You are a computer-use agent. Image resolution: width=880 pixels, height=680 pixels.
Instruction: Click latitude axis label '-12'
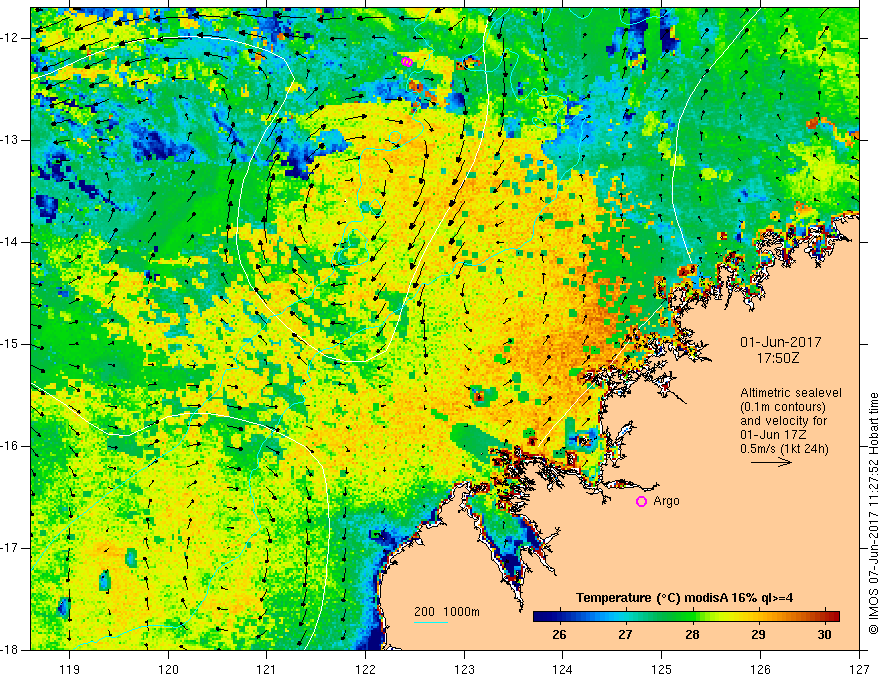click(x=11, y=38)
